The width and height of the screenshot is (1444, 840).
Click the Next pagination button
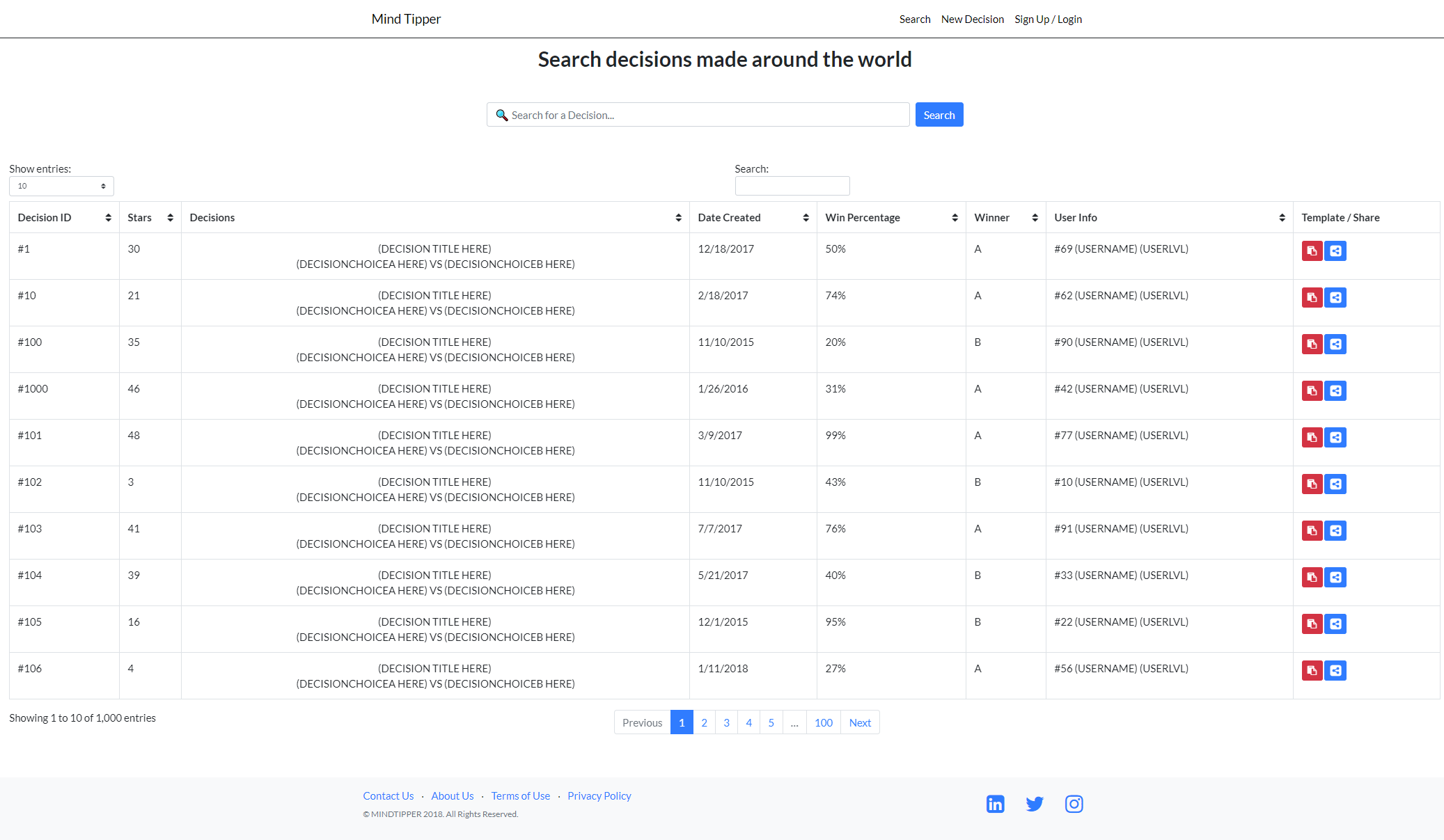860,722
